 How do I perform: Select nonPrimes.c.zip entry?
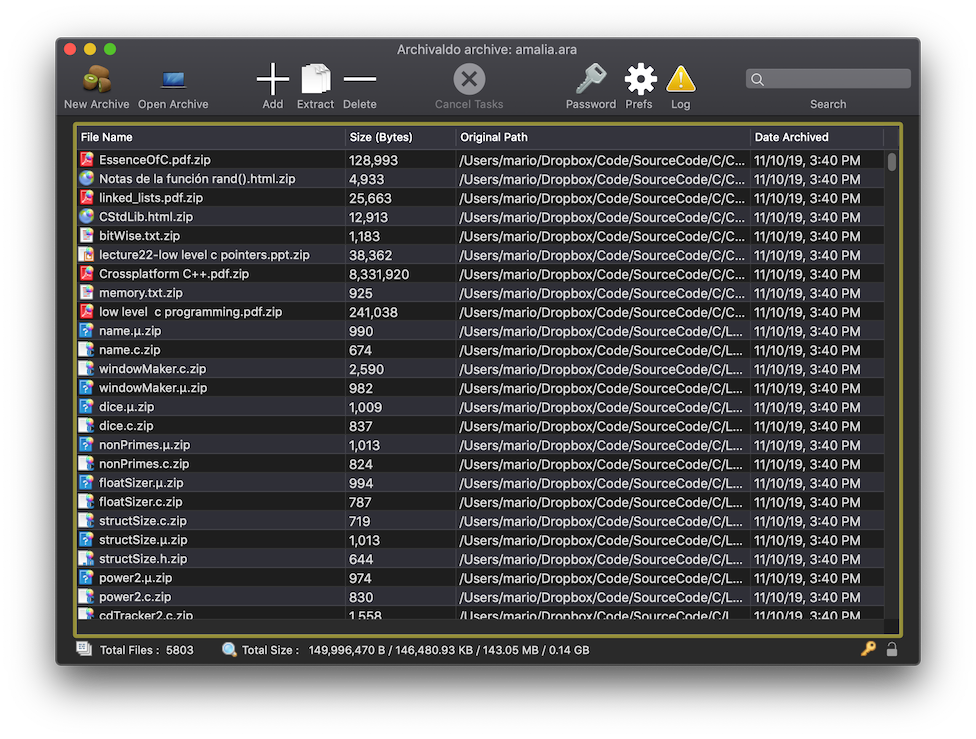tap(144, 464)
